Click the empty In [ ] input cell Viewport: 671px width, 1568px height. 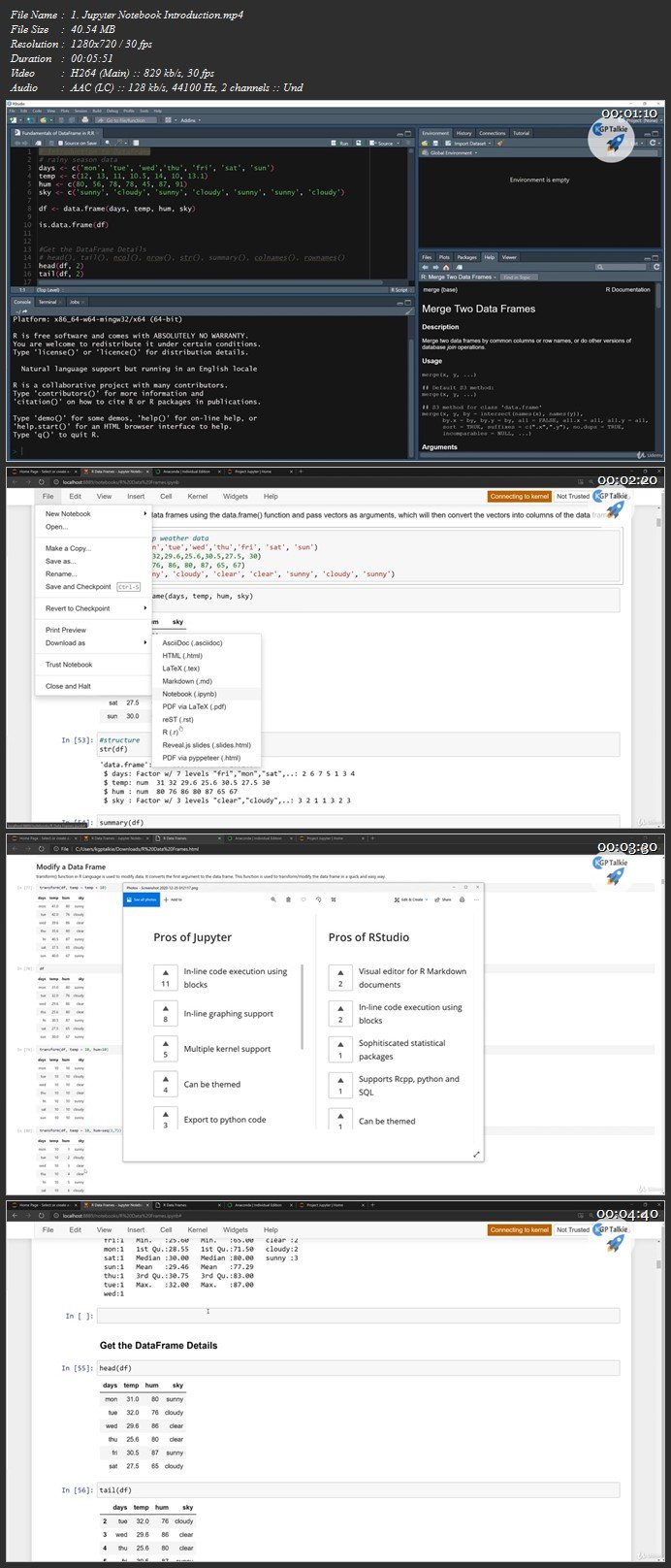click(x=358, y=1316)
